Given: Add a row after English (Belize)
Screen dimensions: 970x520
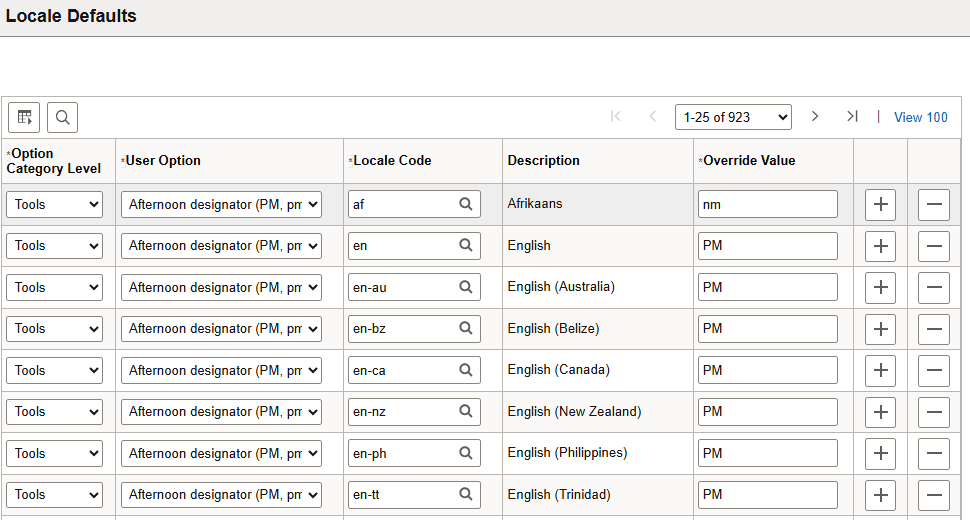Looking at the screenshot, I should (880, 328).
